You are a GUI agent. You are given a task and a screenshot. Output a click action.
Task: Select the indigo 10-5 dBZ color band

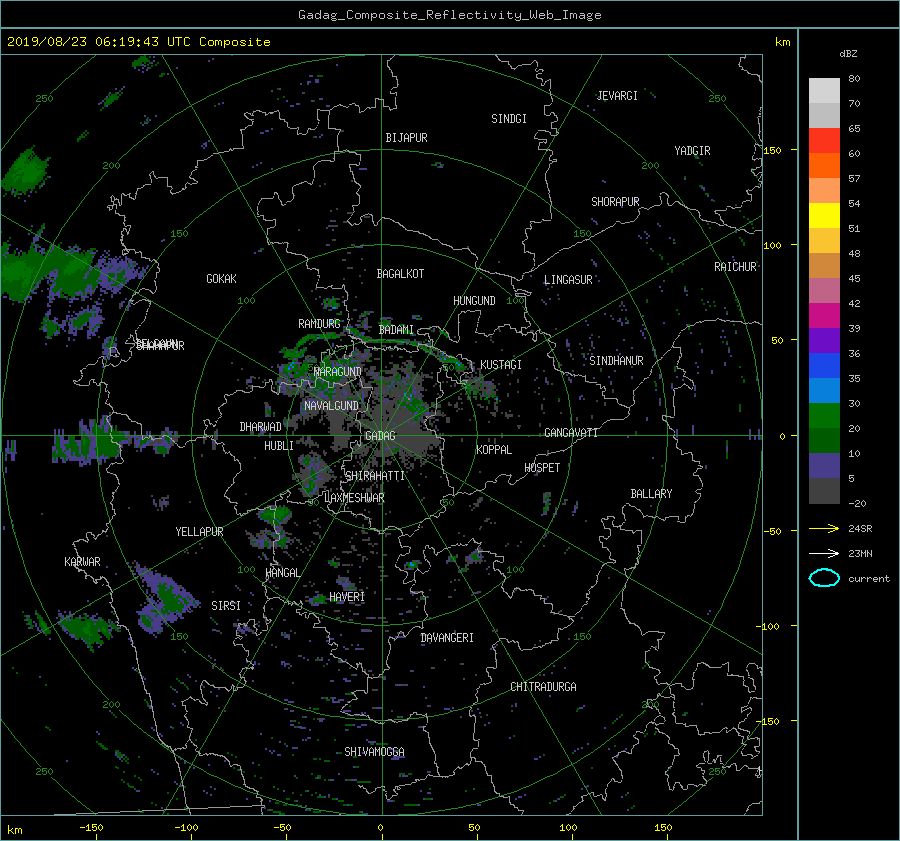tap(824, 466)
